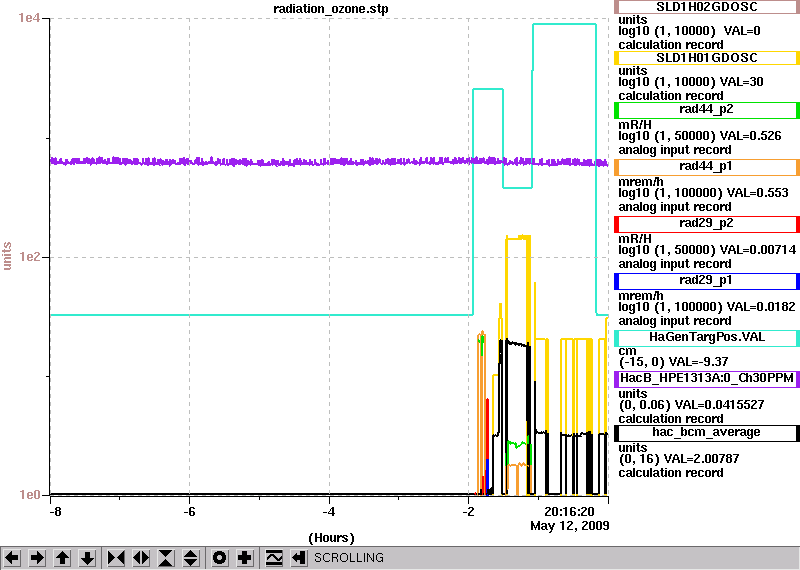The height and width of the screenshot is (570, 800).
Task: Click the 'VAL=0.0182' range text for rad29_p1
Action: [761, 307]
